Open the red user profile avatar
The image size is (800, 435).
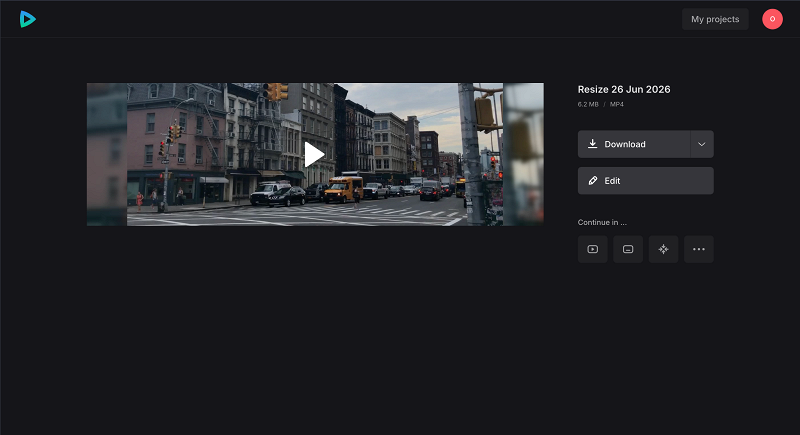tap(772, 19)
